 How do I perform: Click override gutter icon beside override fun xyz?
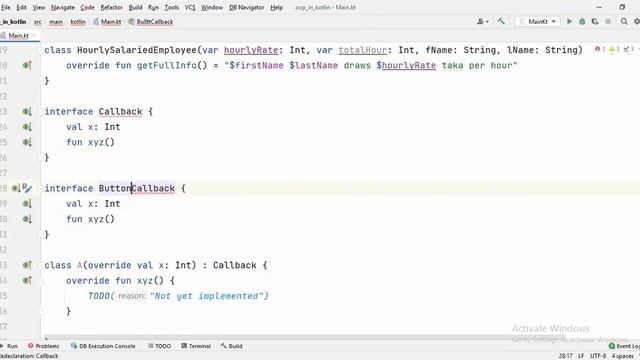pyautogui.click(x=27, y=280)
